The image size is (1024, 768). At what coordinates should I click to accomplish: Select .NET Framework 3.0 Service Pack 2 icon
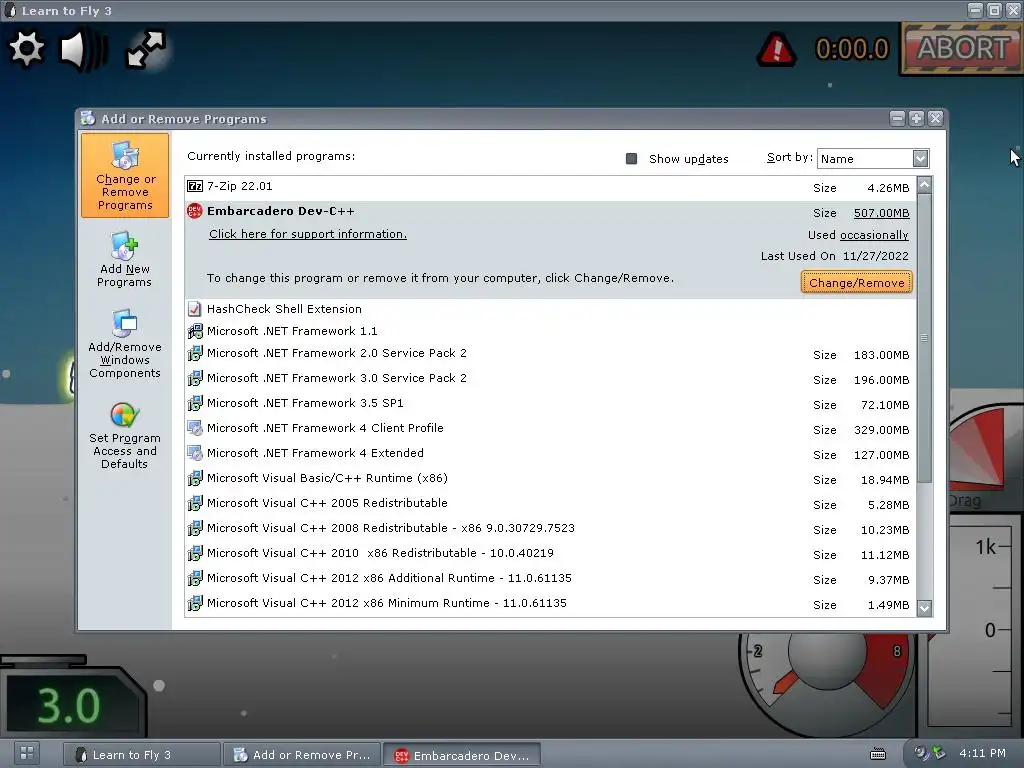[x=195, y=378]
